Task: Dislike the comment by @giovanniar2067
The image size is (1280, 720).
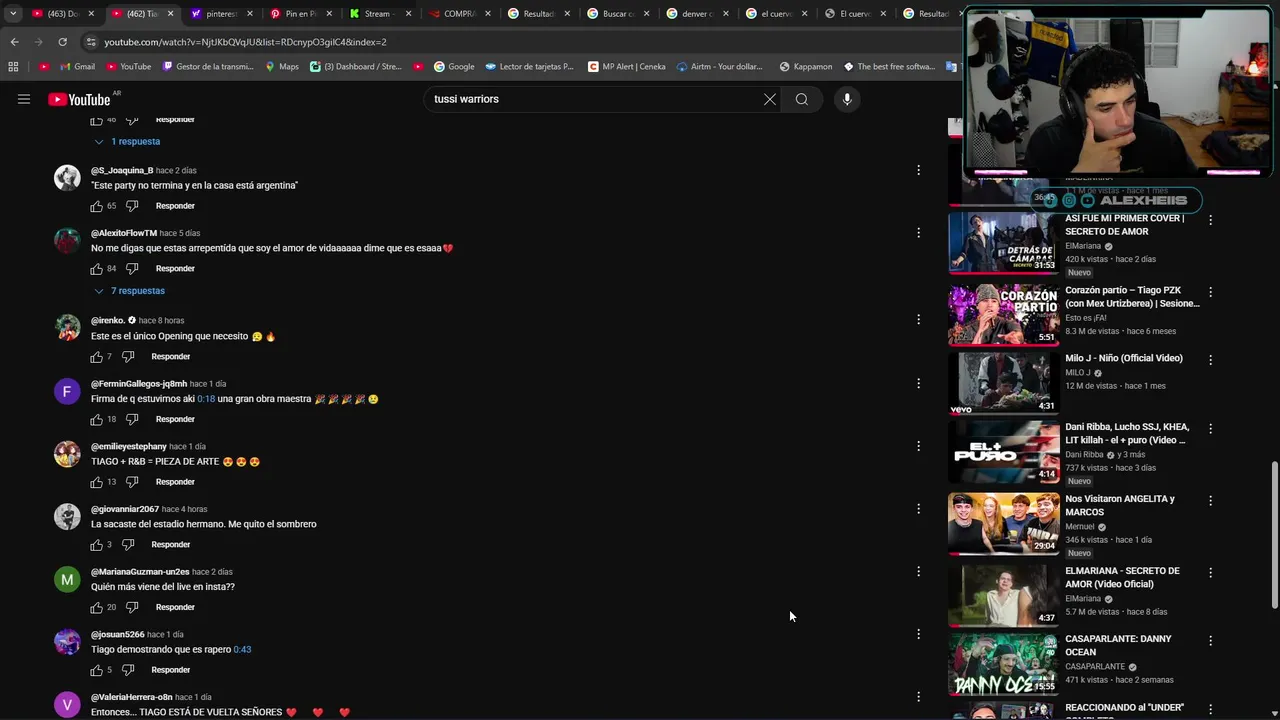Action: 128,545
